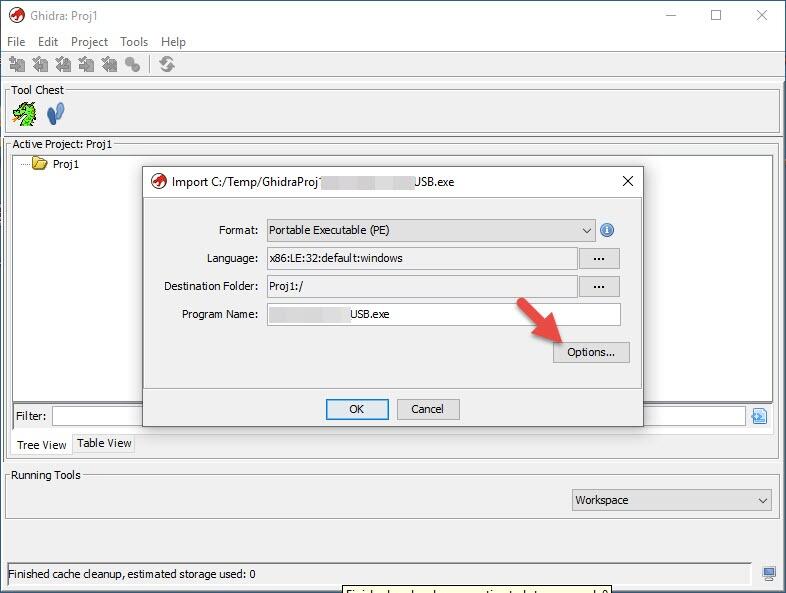The image size is (786, 593).
Task: Select the Proj1 folder in the tree
Action: pos(65,164)
